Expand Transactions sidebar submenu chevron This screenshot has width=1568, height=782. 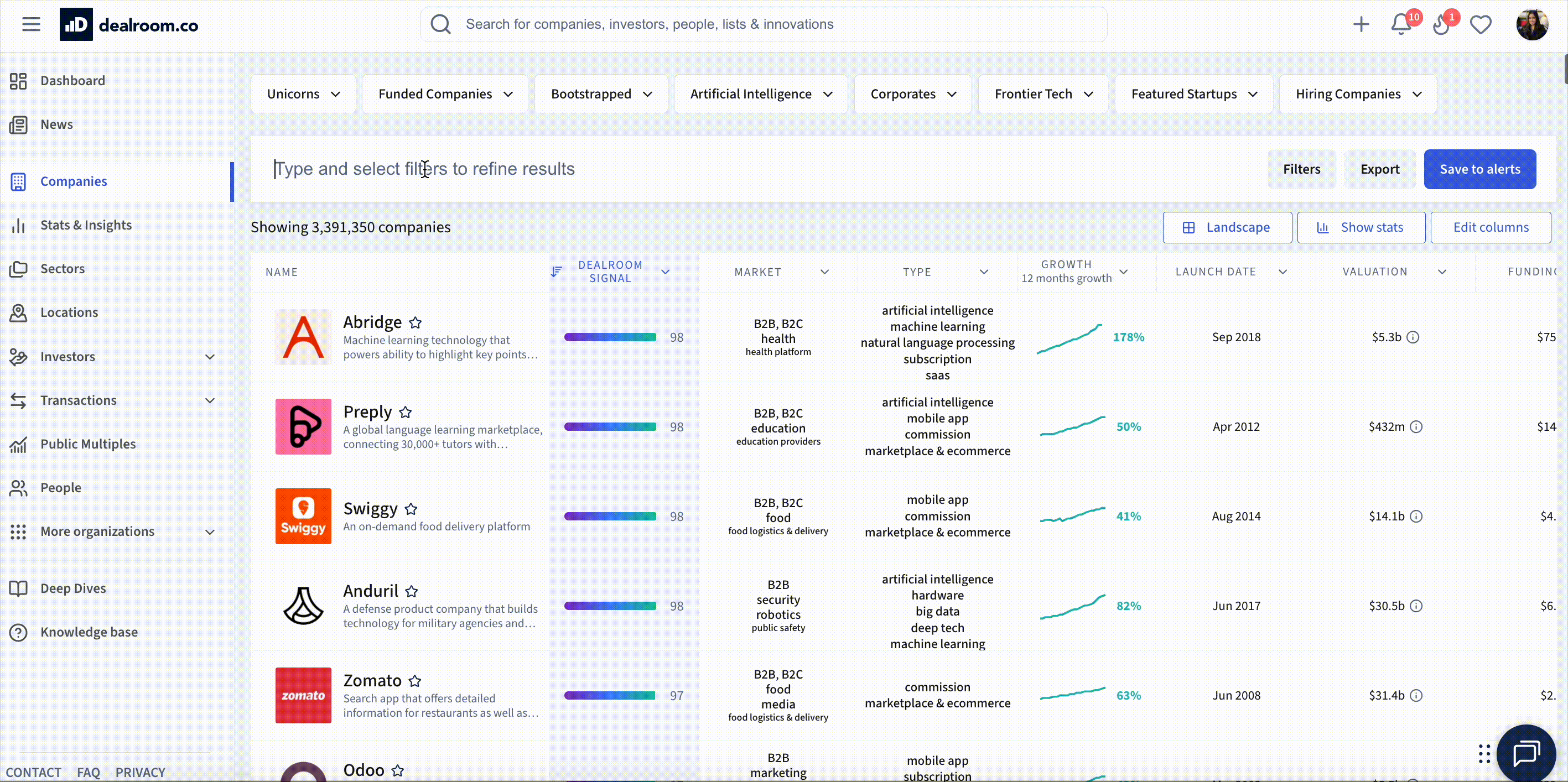210,400
